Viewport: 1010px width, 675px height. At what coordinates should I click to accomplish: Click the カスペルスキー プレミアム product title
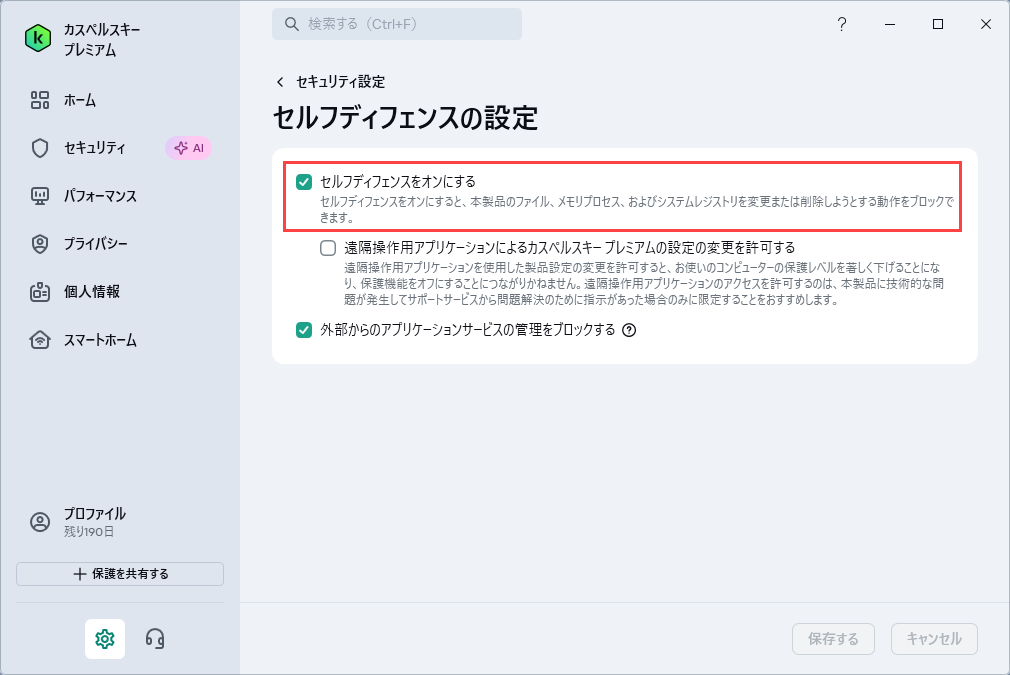pos(102,39)
